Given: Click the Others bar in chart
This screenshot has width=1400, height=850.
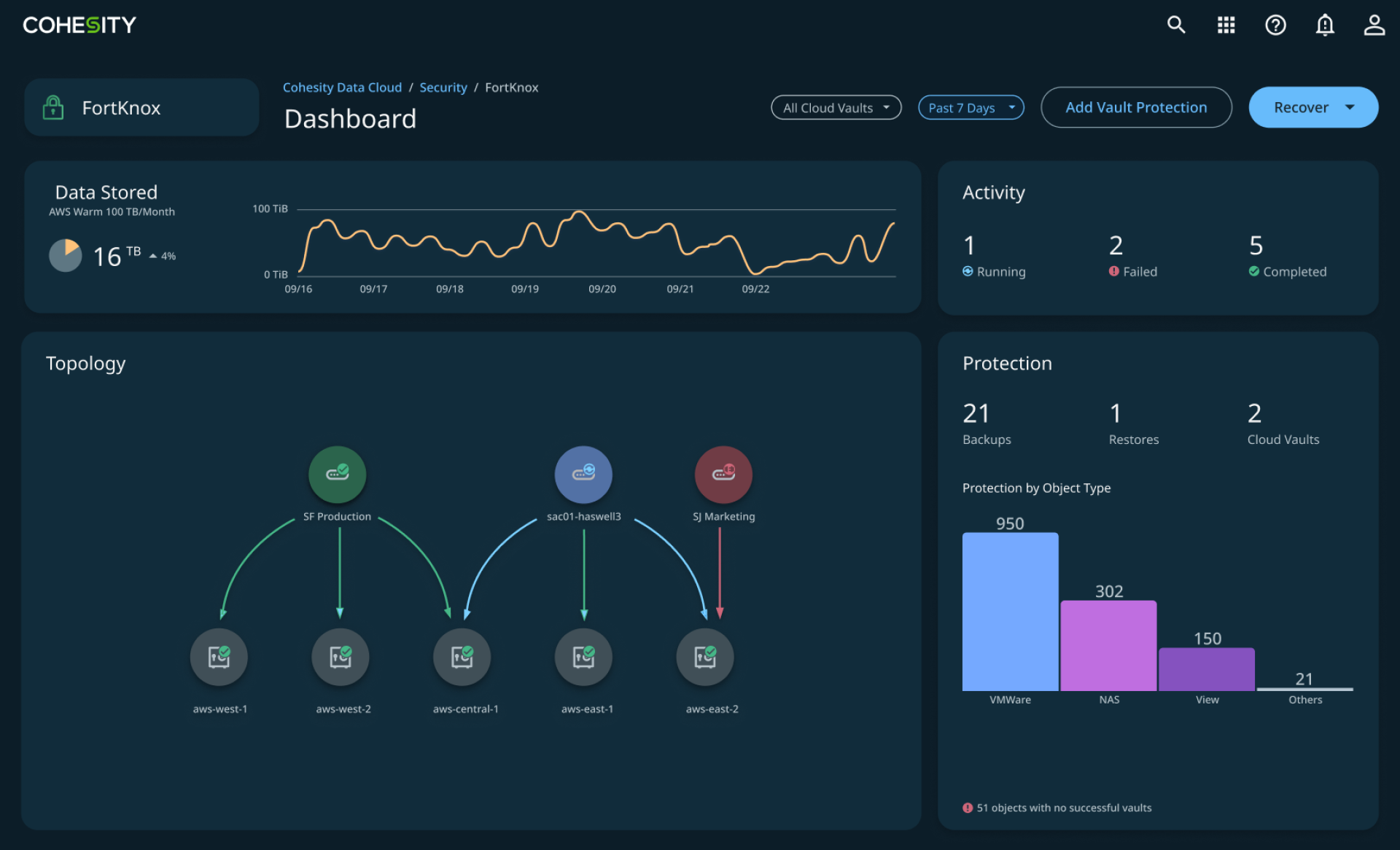Looking at the screenshot, I should pyautogui.click(x=1305, y=688).
